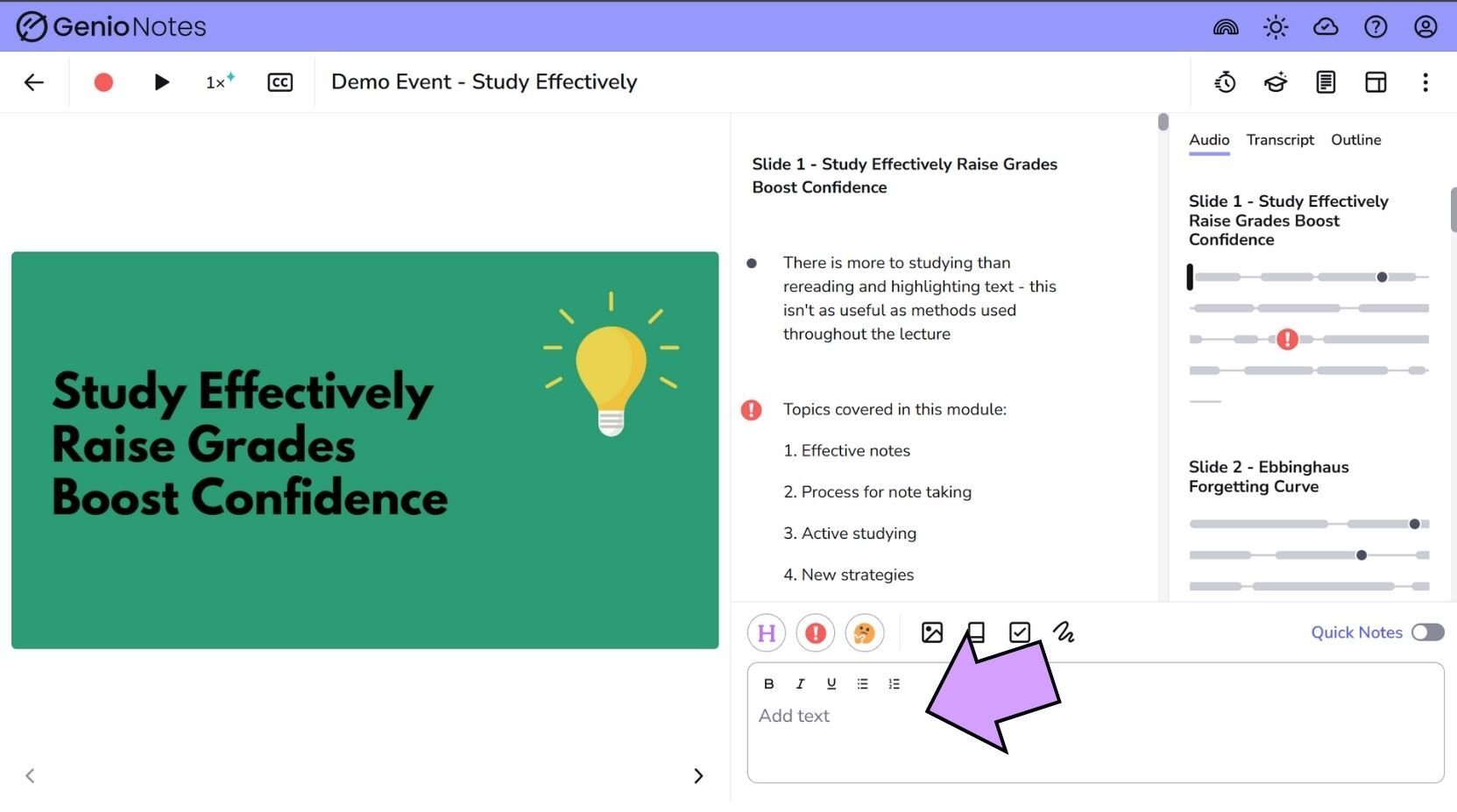Screen dimensions: 1457x812
Task: Select the confused emoji note marker
Action: pyautogui.click(x=865, y=632)
